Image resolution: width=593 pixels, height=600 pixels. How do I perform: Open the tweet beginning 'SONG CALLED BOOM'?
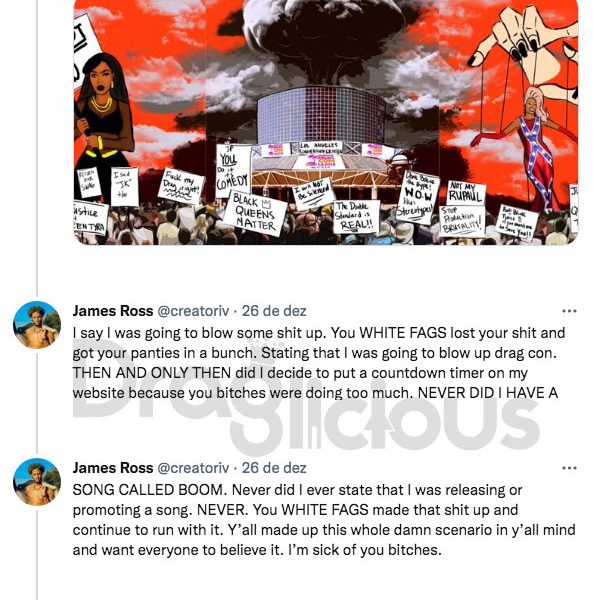click(x=324, y=520)
